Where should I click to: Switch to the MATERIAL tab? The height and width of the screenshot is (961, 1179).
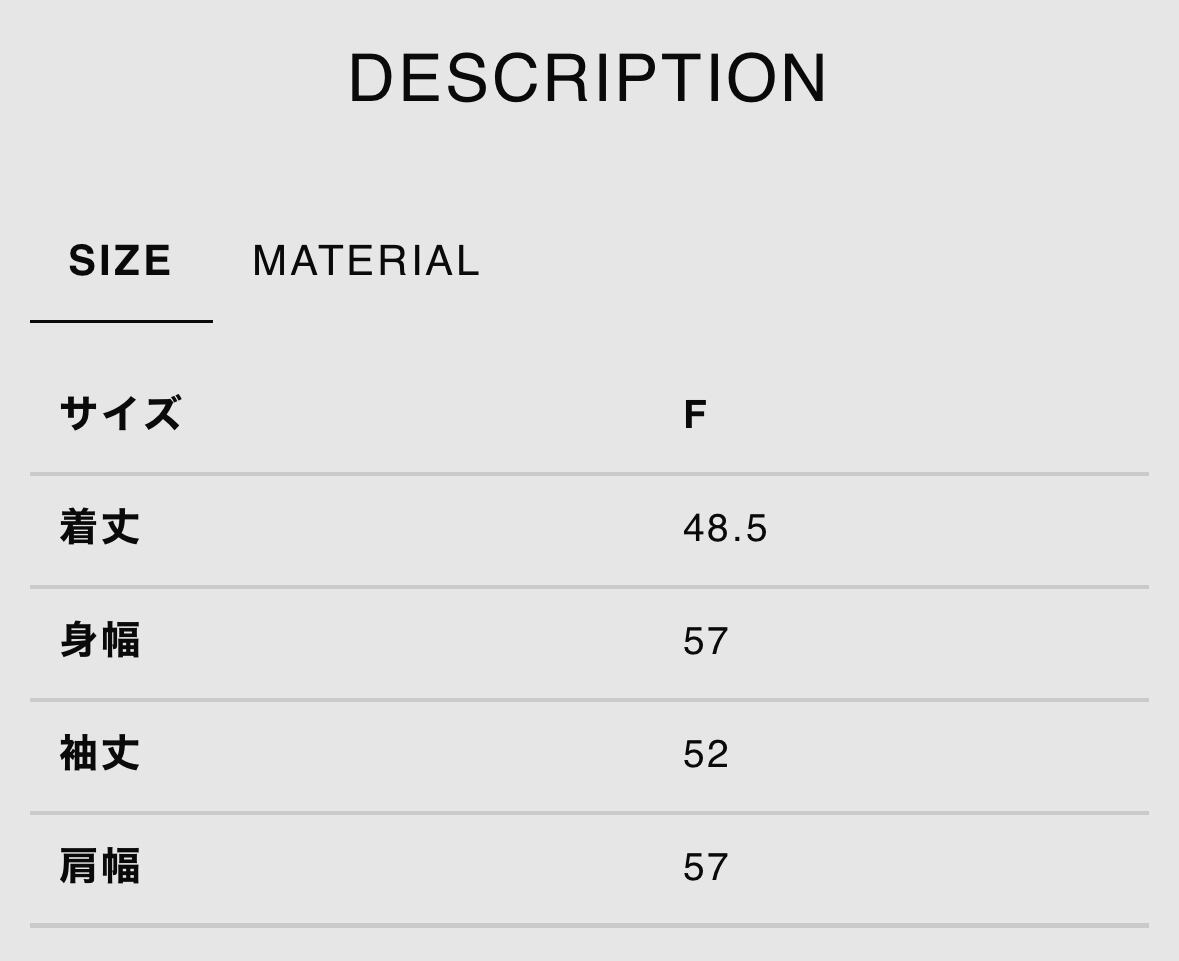click(x=366, y=261)
